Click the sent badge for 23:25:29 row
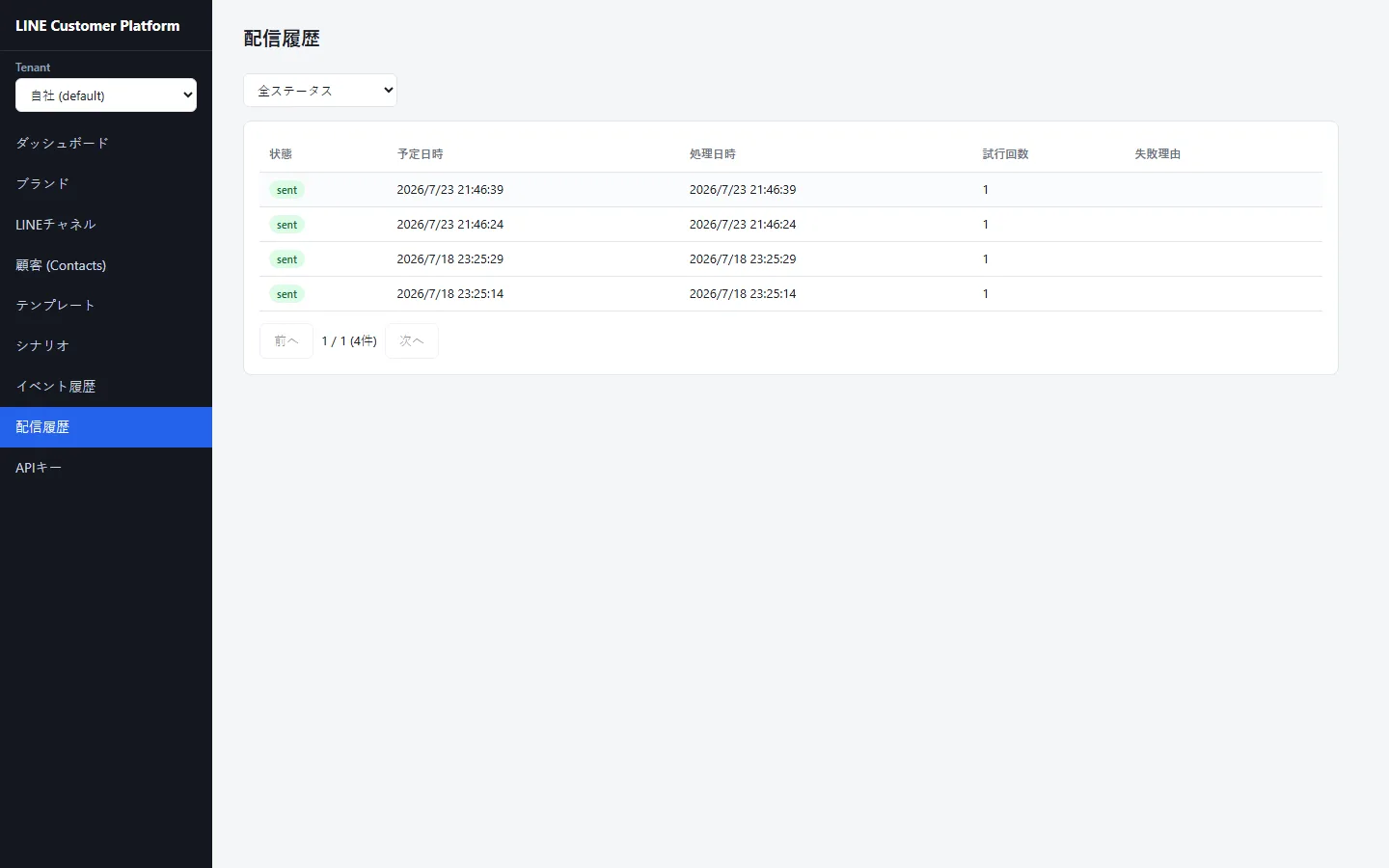 pos(286,259)
